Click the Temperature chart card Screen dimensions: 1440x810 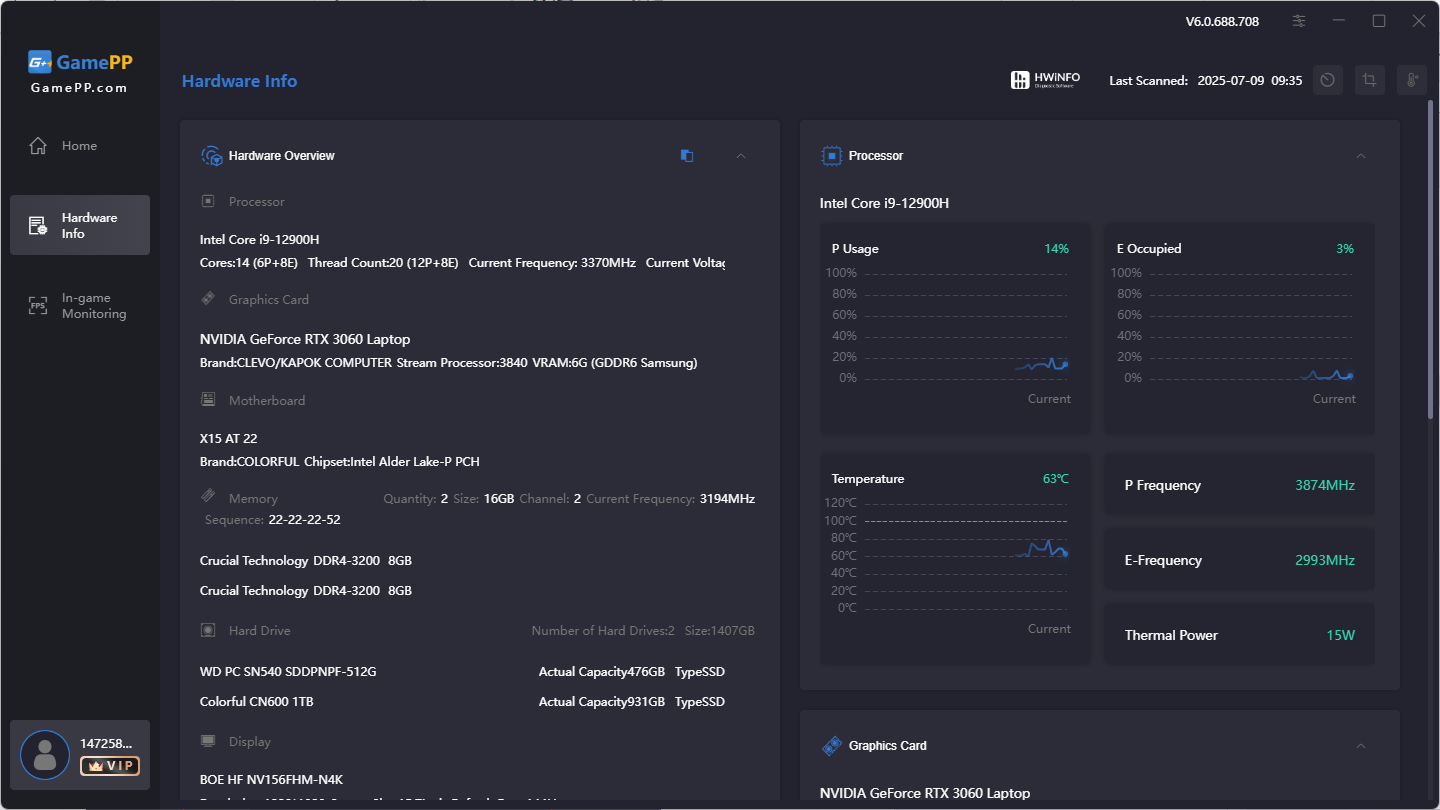pos(955,558)
